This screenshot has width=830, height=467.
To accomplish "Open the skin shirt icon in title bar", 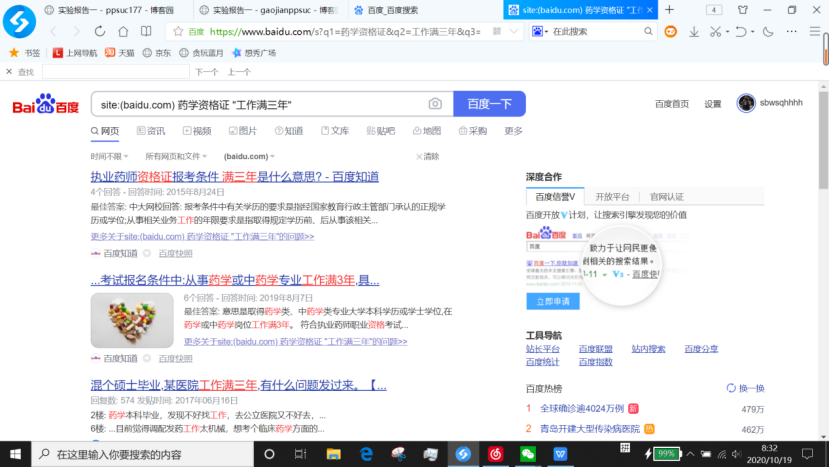I will point(743,10).
